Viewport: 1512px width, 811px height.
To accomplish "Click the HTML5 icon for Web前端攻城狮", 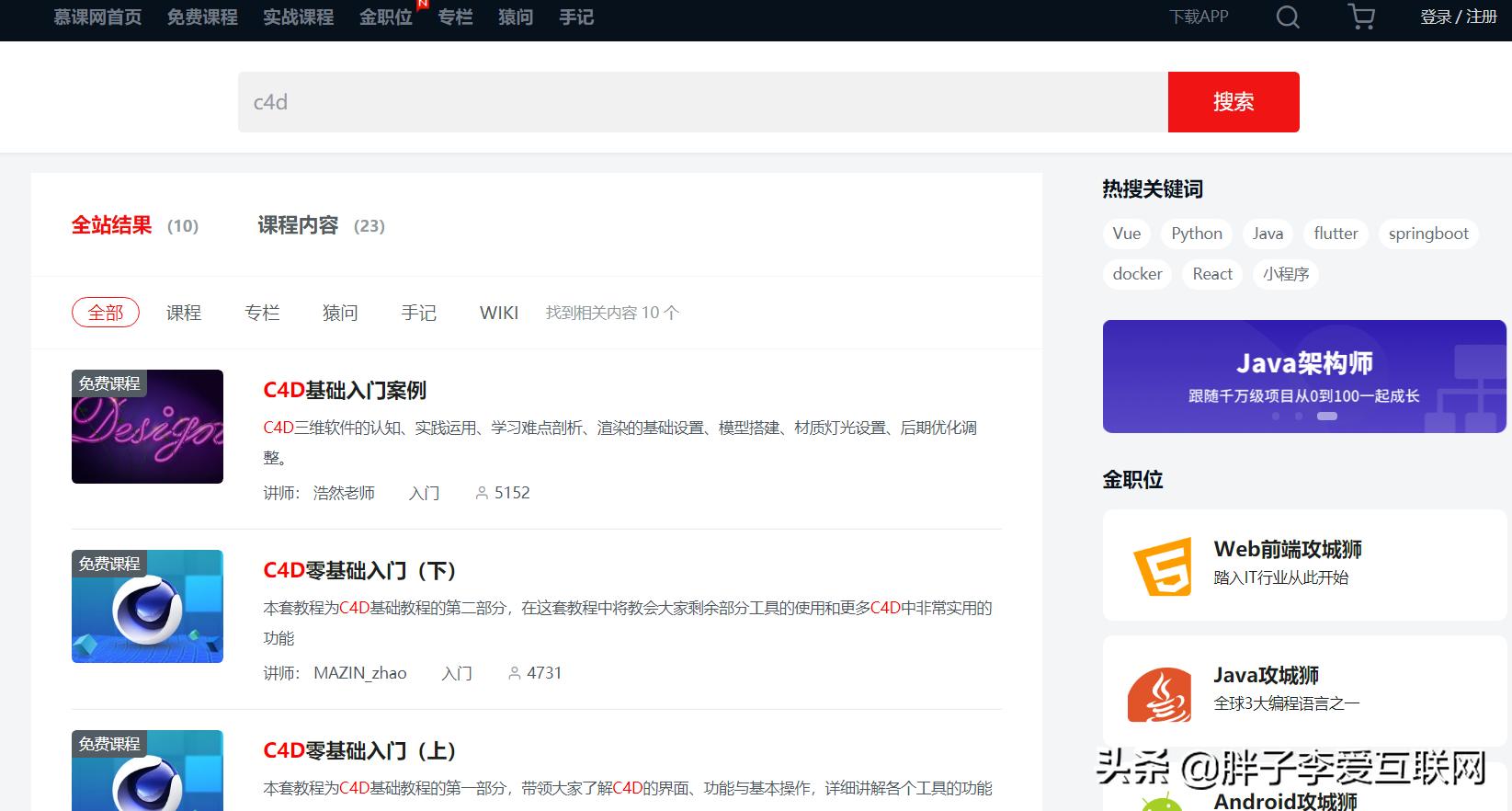I will (x=1162, y=566).
